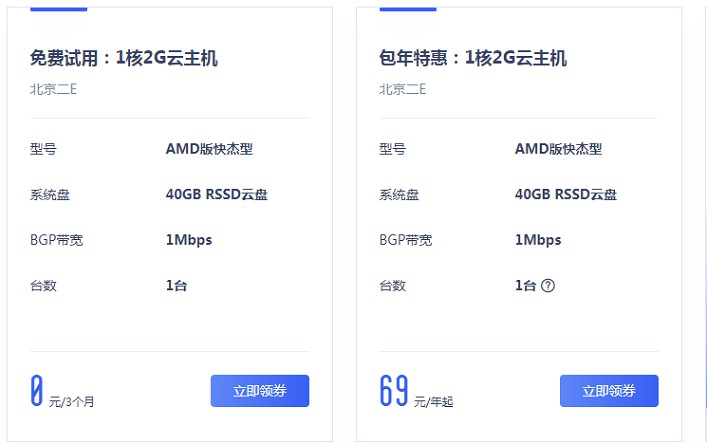Click 北京二E region in the free trial card

coord(53,89)
